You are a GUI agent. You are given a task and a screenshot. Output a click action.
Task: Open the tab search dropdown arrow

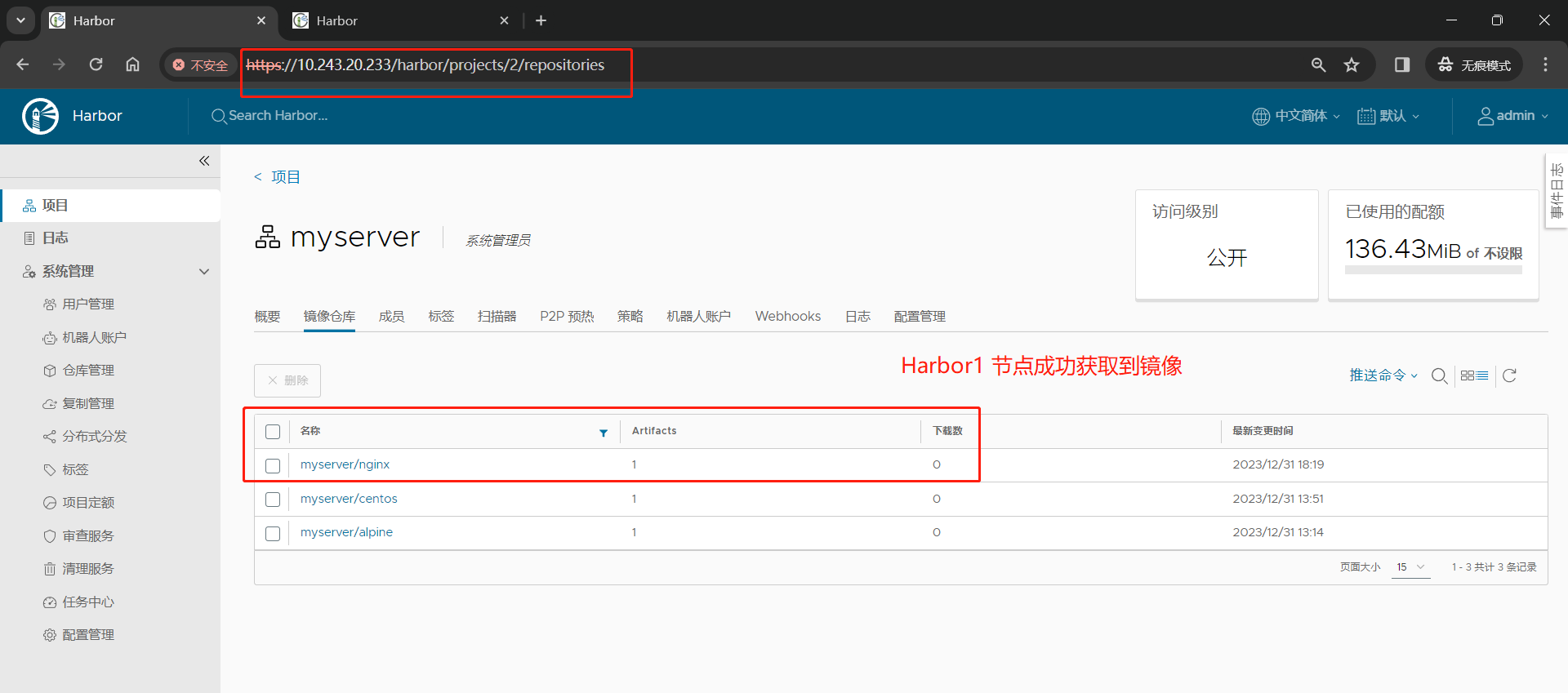tap(20, 20)
